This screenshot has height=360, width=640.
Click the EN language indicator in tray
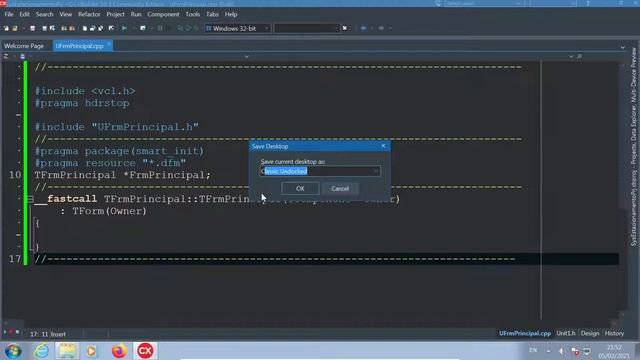[x=533, y=351]
